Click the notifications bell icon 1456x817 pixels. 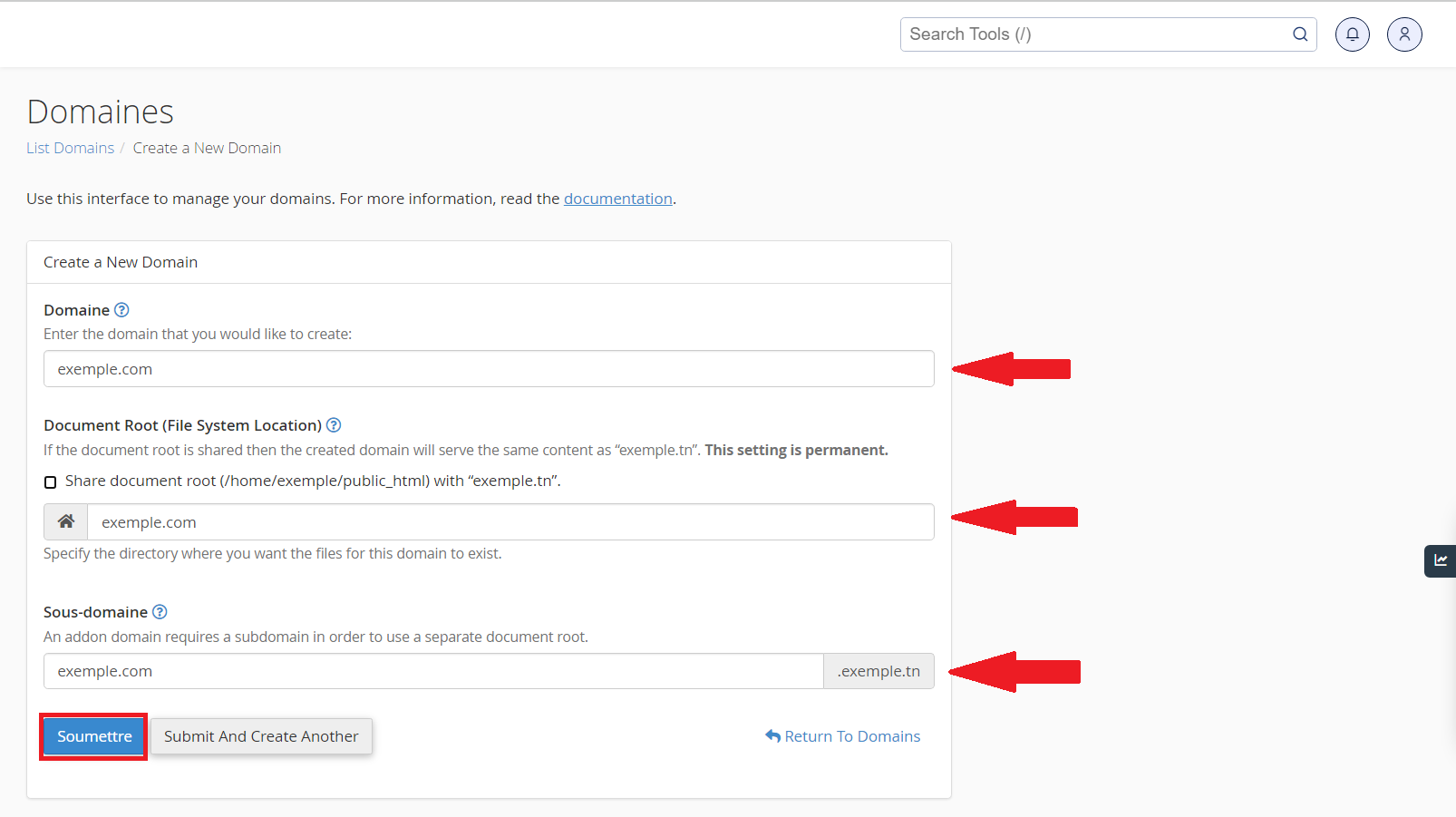(x=1352, y=34)
